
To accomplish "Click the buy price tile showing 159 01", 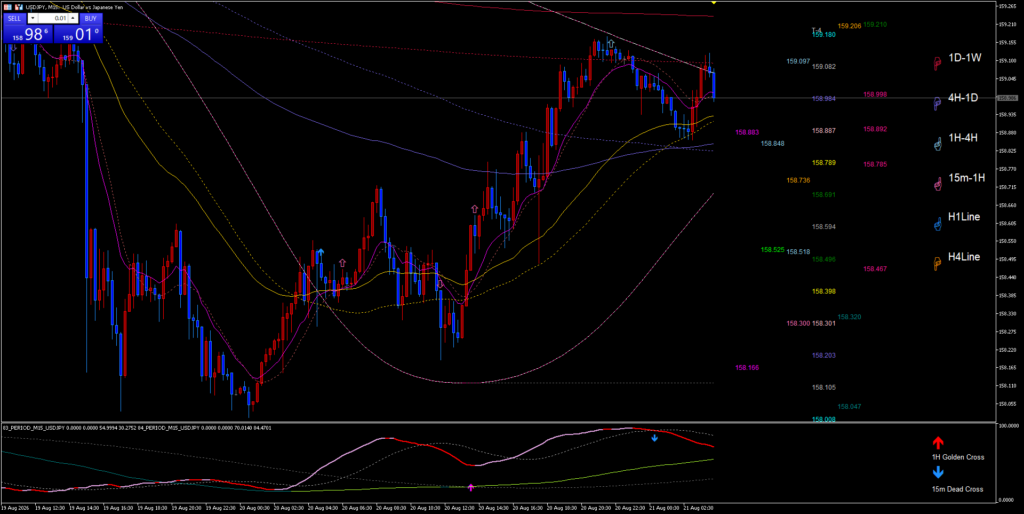I will (x=78, y=34).
